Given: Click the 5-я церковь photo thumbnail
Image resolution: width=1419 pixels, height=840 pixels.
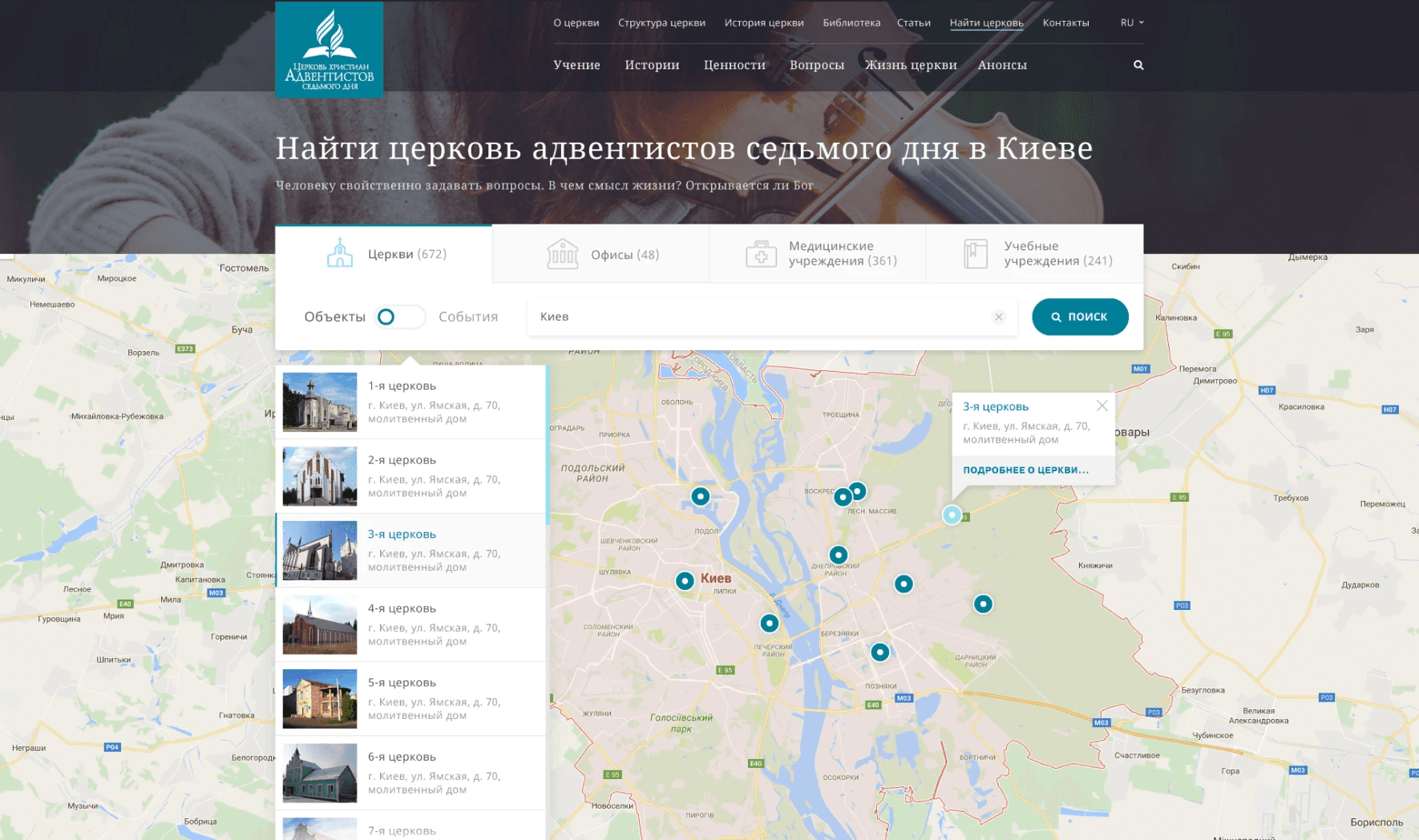Looking at the screenshot, I should 320,699.
